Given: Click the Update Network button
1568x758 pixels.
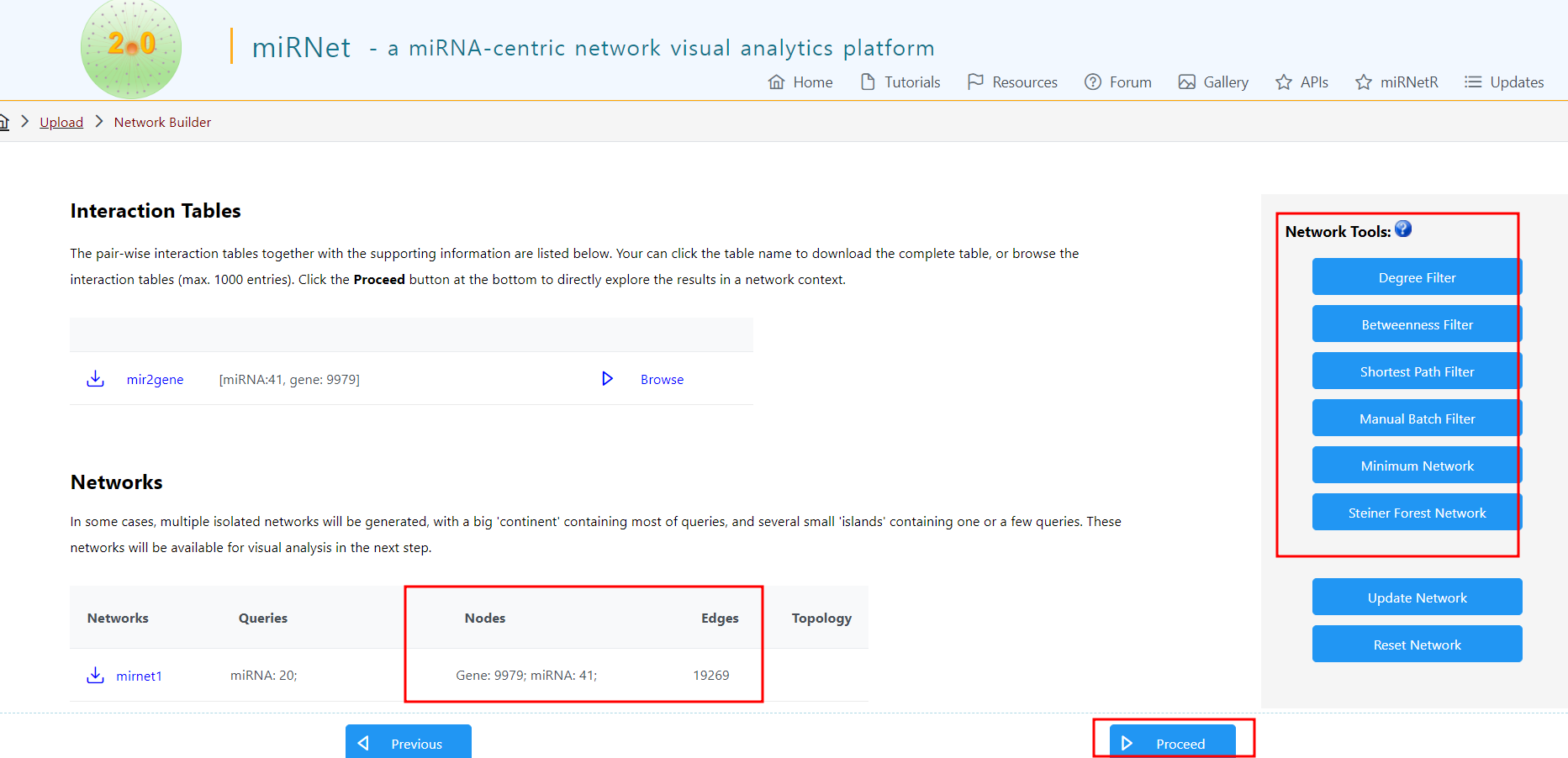Looking at the screenshot, I should [x=1417, y=597].
